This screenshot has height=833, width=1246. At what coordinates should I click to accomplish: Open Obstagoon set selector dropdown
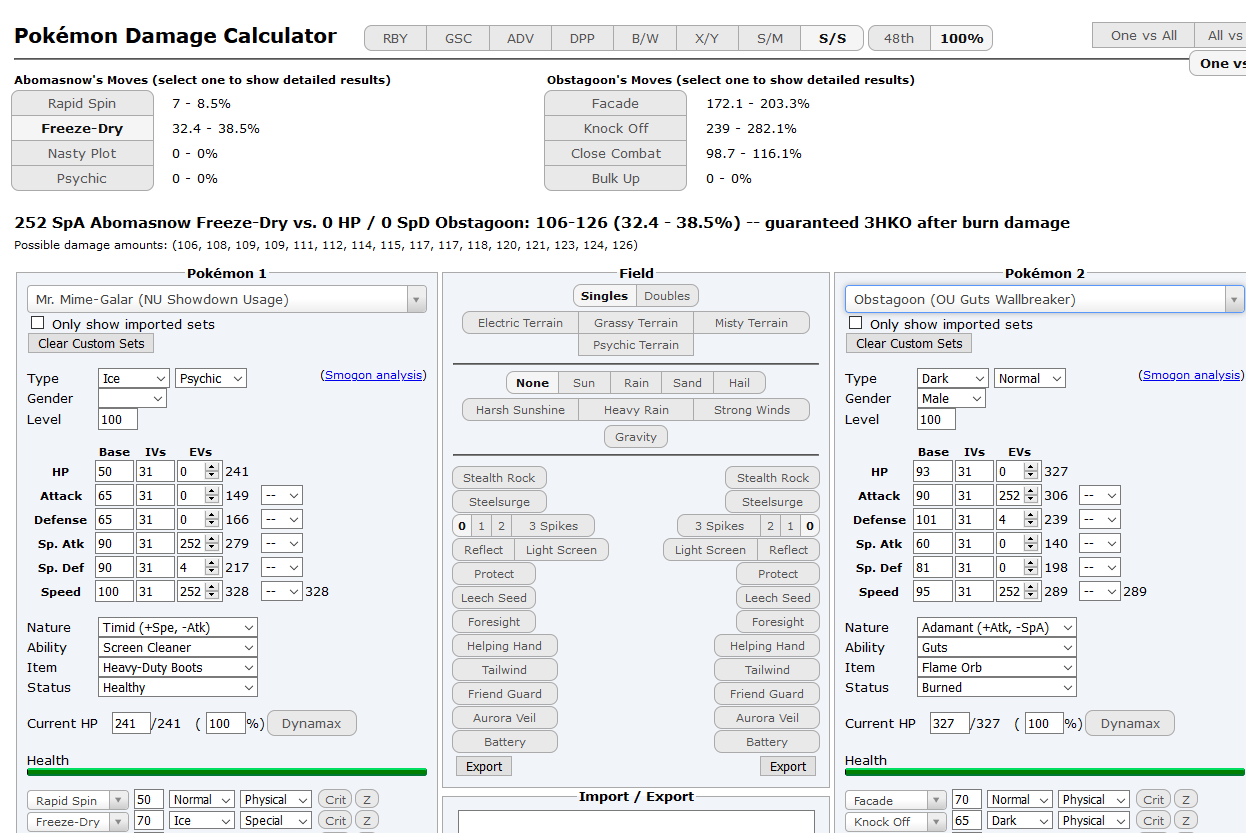point(1044,299)
